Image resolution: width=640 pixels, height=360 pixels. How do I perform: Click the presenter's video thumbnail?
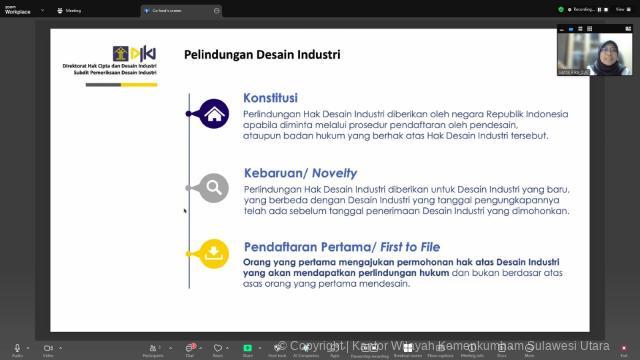click(595, 54)
